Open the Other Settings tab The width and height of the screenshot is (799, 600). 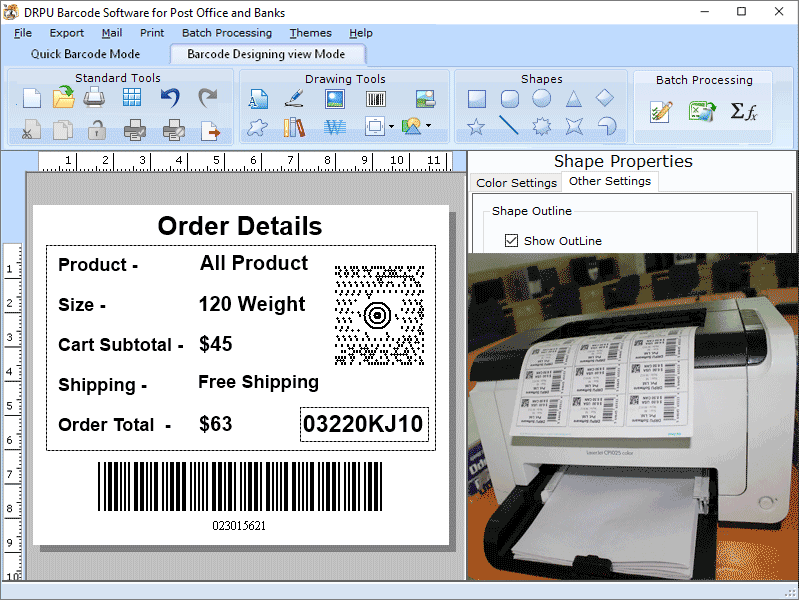tap(610, 181)
